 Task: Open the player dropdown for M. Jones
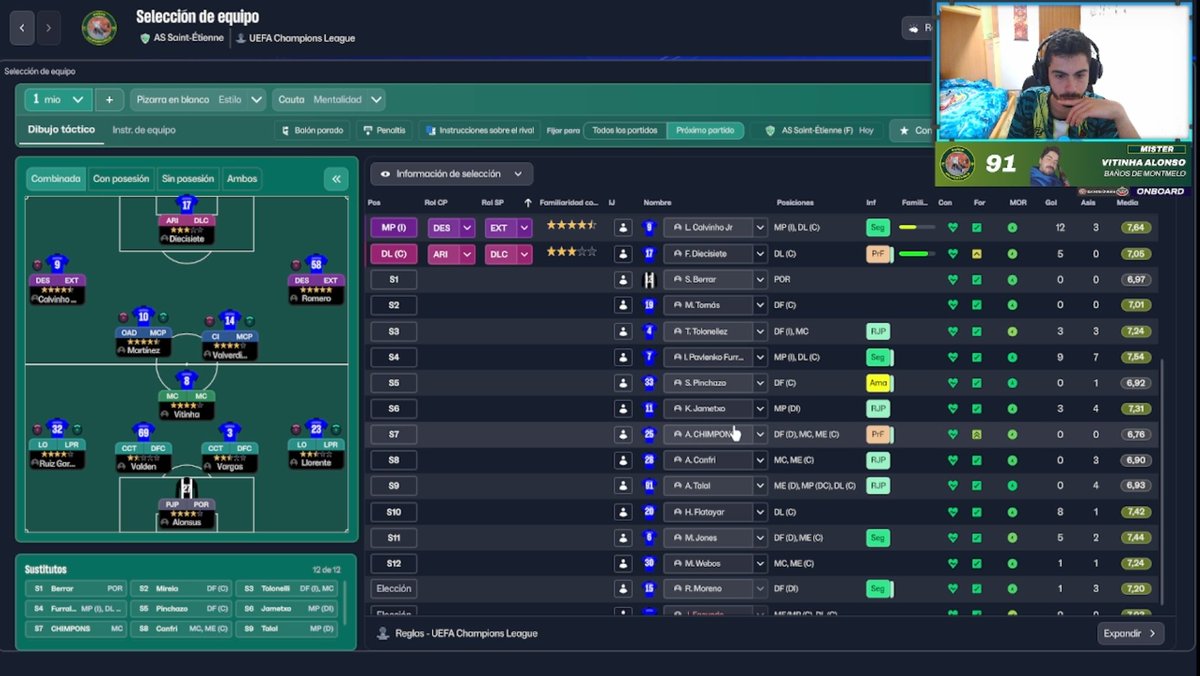[759, 537]
